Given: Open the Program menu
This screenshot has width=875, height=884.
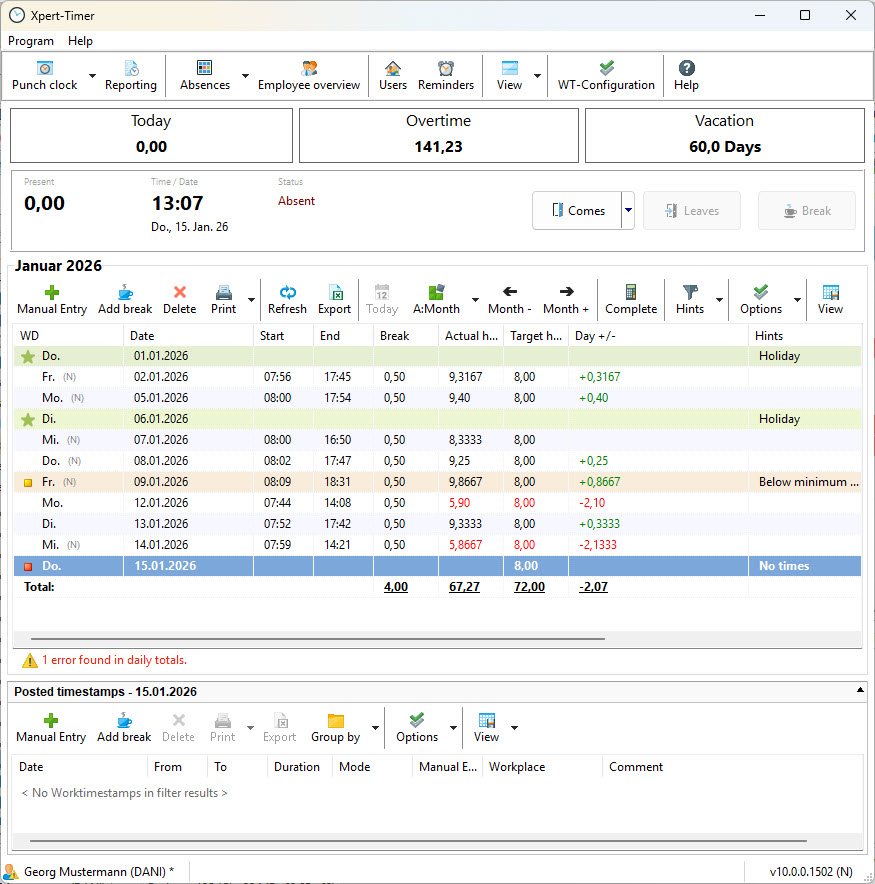Looking at the screenshot, I should click(x=31, y=41).
